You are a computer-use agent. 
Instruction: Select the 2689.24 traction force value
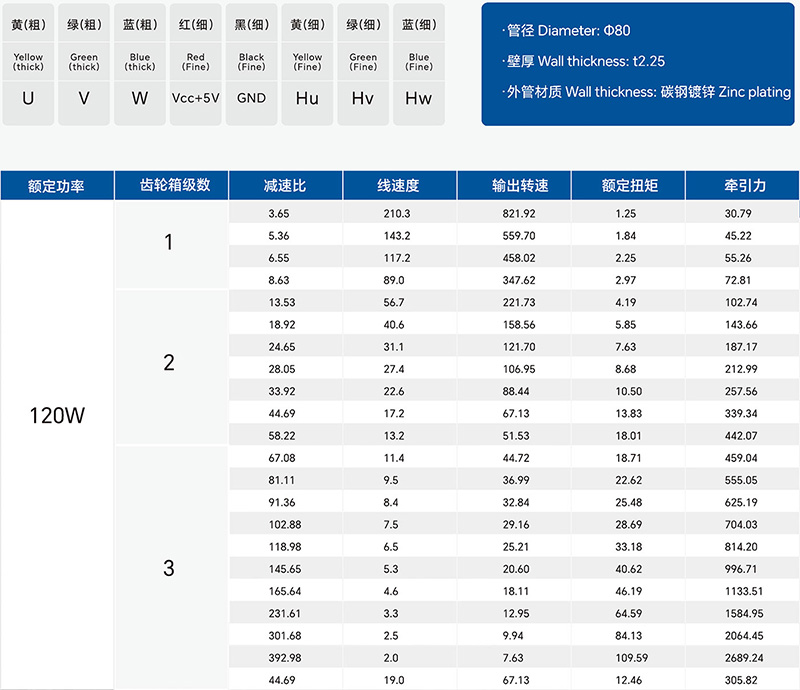point(741,658)
